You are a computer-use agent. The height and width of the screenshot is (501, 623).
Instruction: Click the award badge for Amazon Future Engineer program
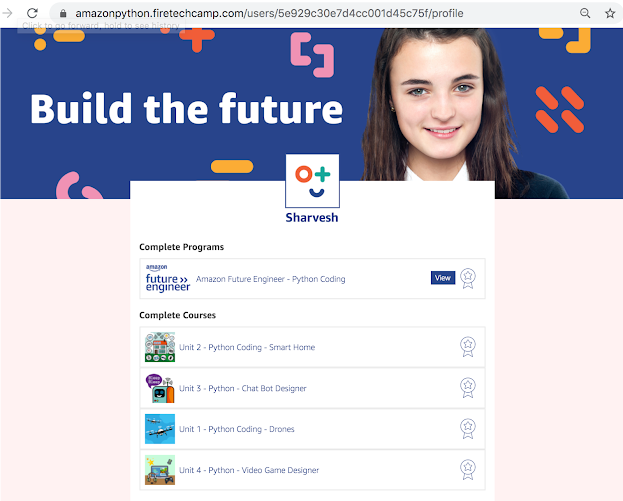click(468, 279)
